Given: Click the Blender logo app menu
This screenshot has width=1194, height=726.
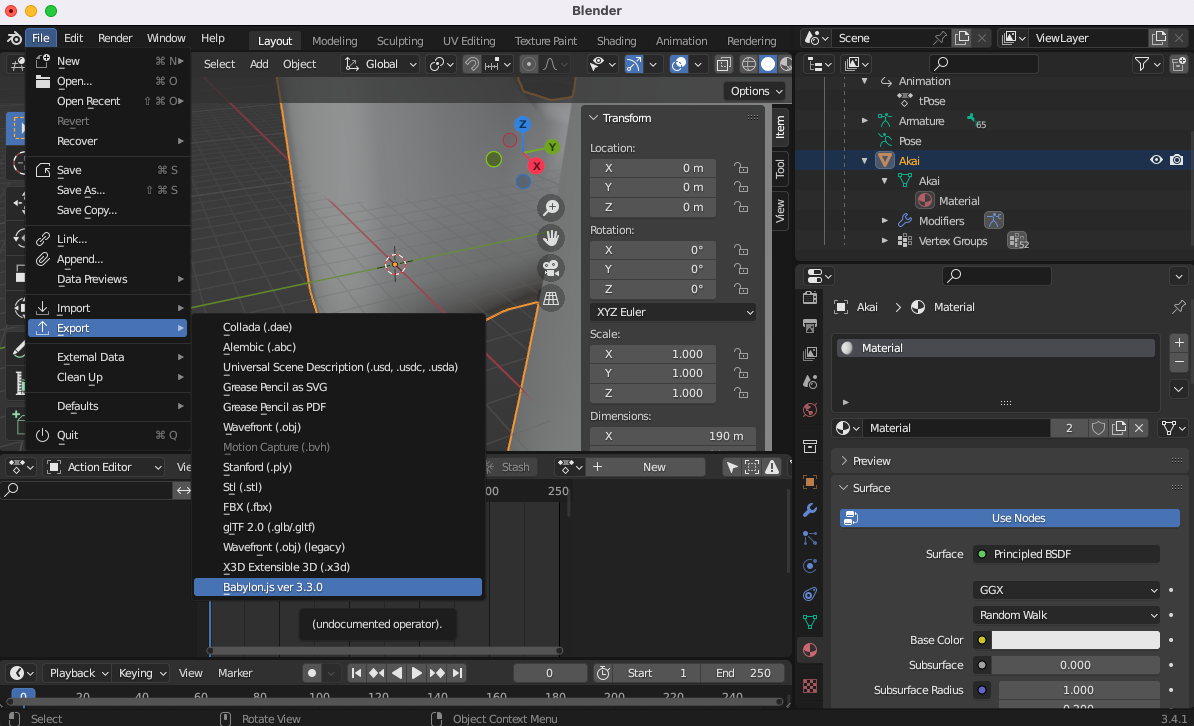Looking at the screenshot, I should pyautogui.click(x=14, y=38).
